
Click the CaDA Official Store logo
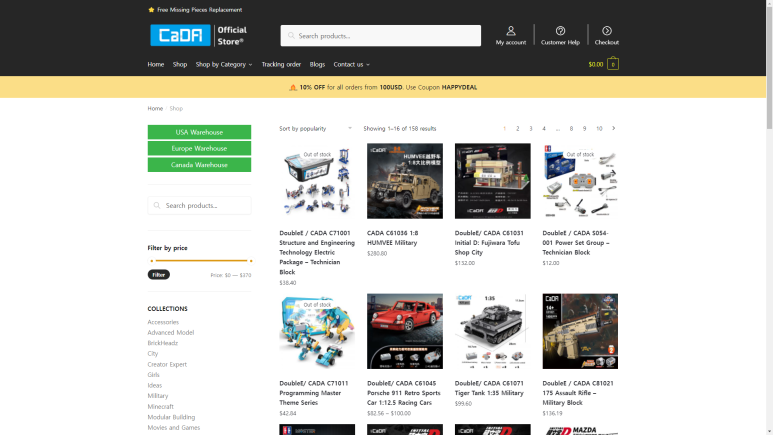199,36
